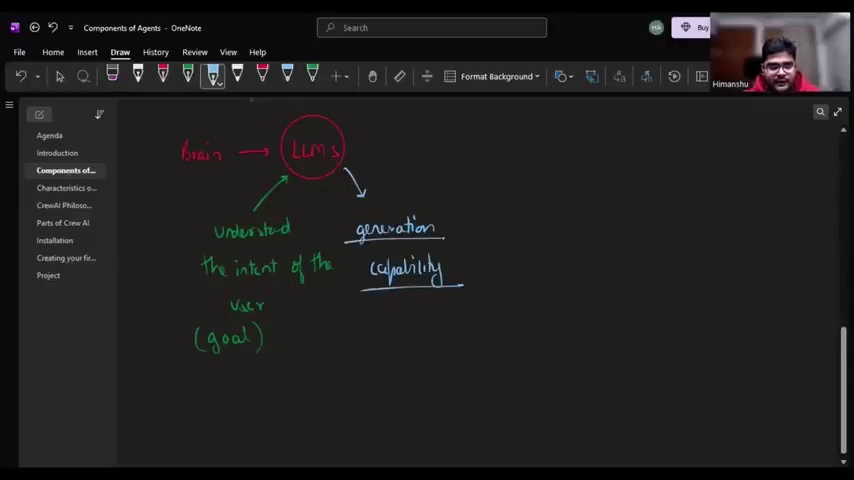Click the Ink Replay icon
The height and width of the screenshot is (480, 854).
coord(674,76)
